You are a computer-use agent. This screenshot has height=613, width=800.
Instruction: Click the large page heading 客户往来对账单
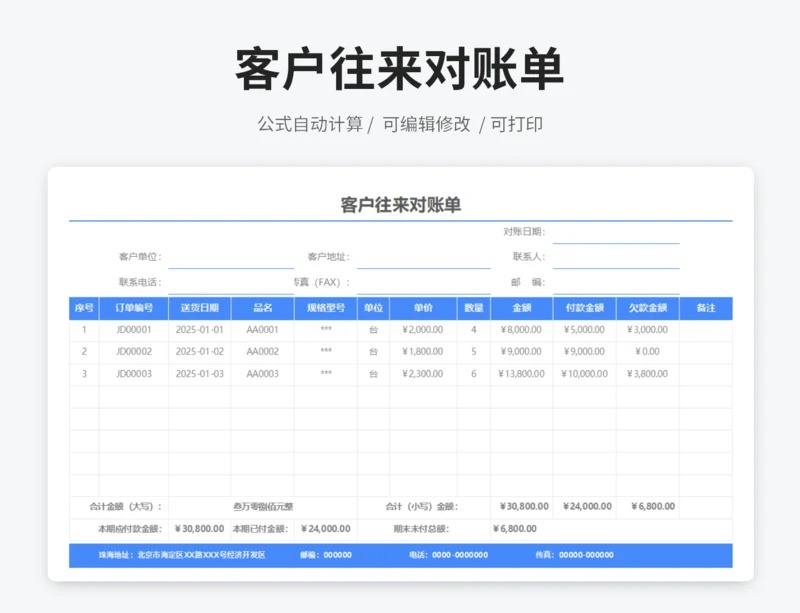click(x=399, y=68)
